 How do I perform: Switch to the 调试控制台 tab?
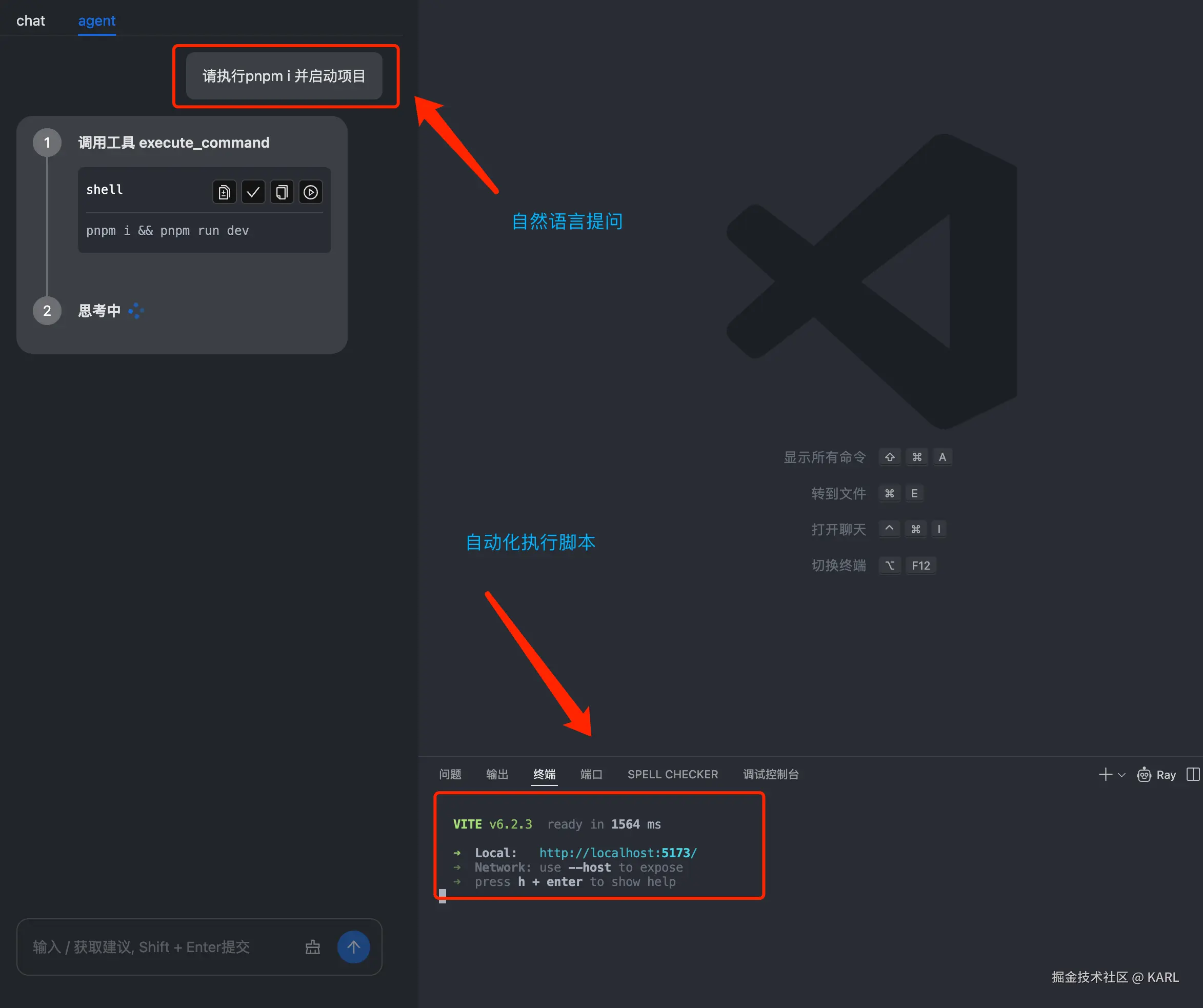(771, 774)
